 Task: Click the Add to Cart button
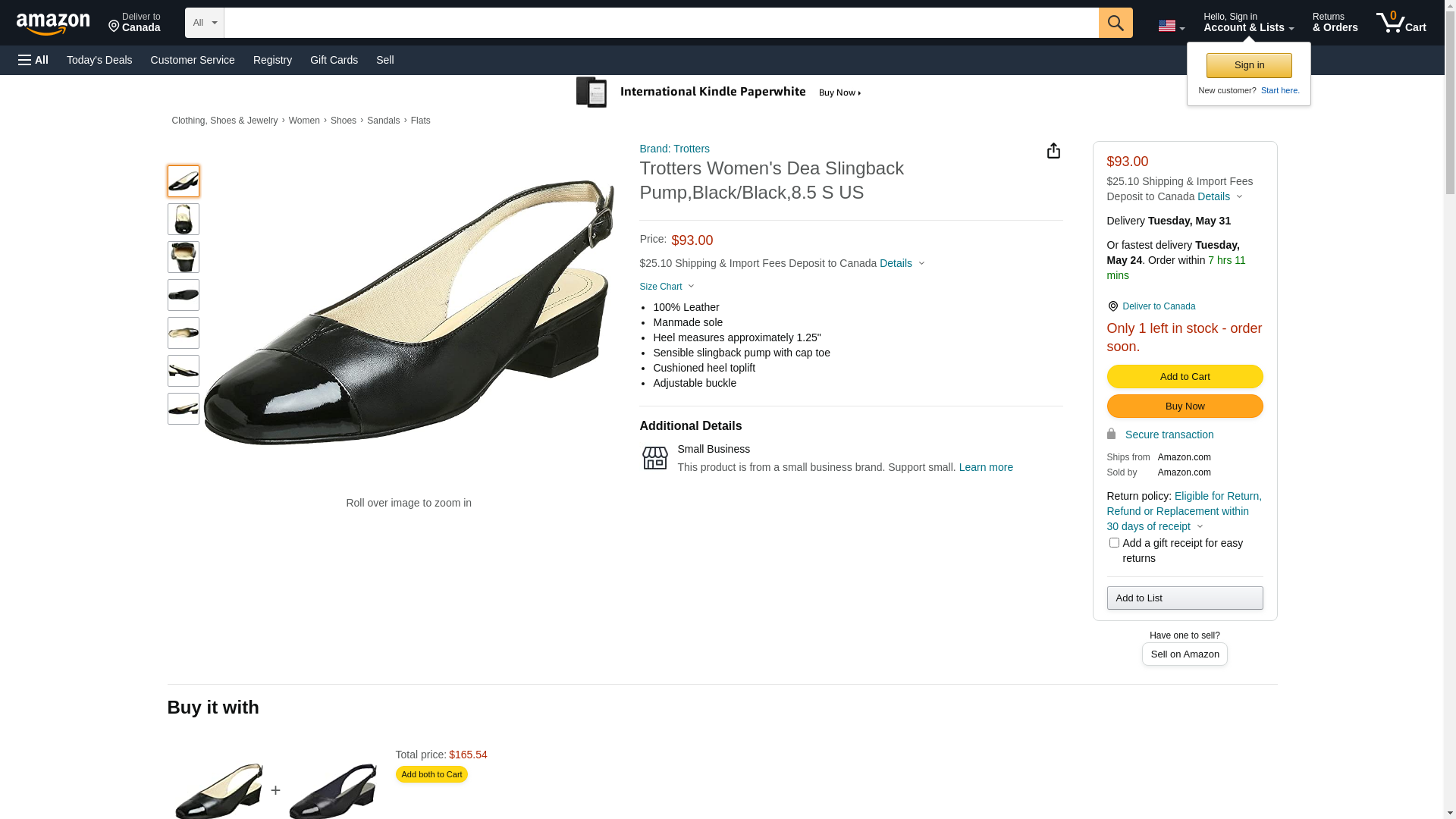click(1184, 377)
